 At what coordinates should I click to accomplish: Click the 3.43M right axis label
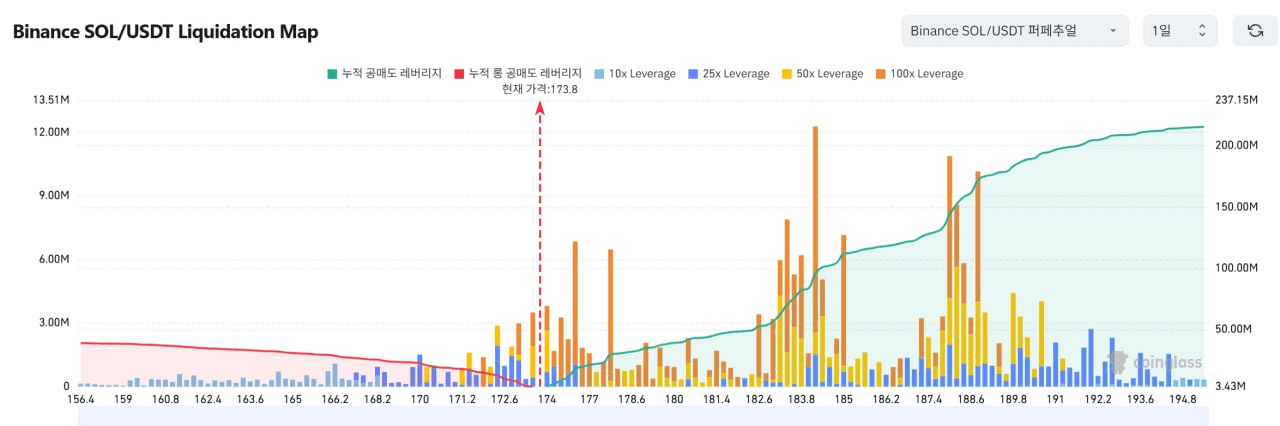tap(1230, 386)
